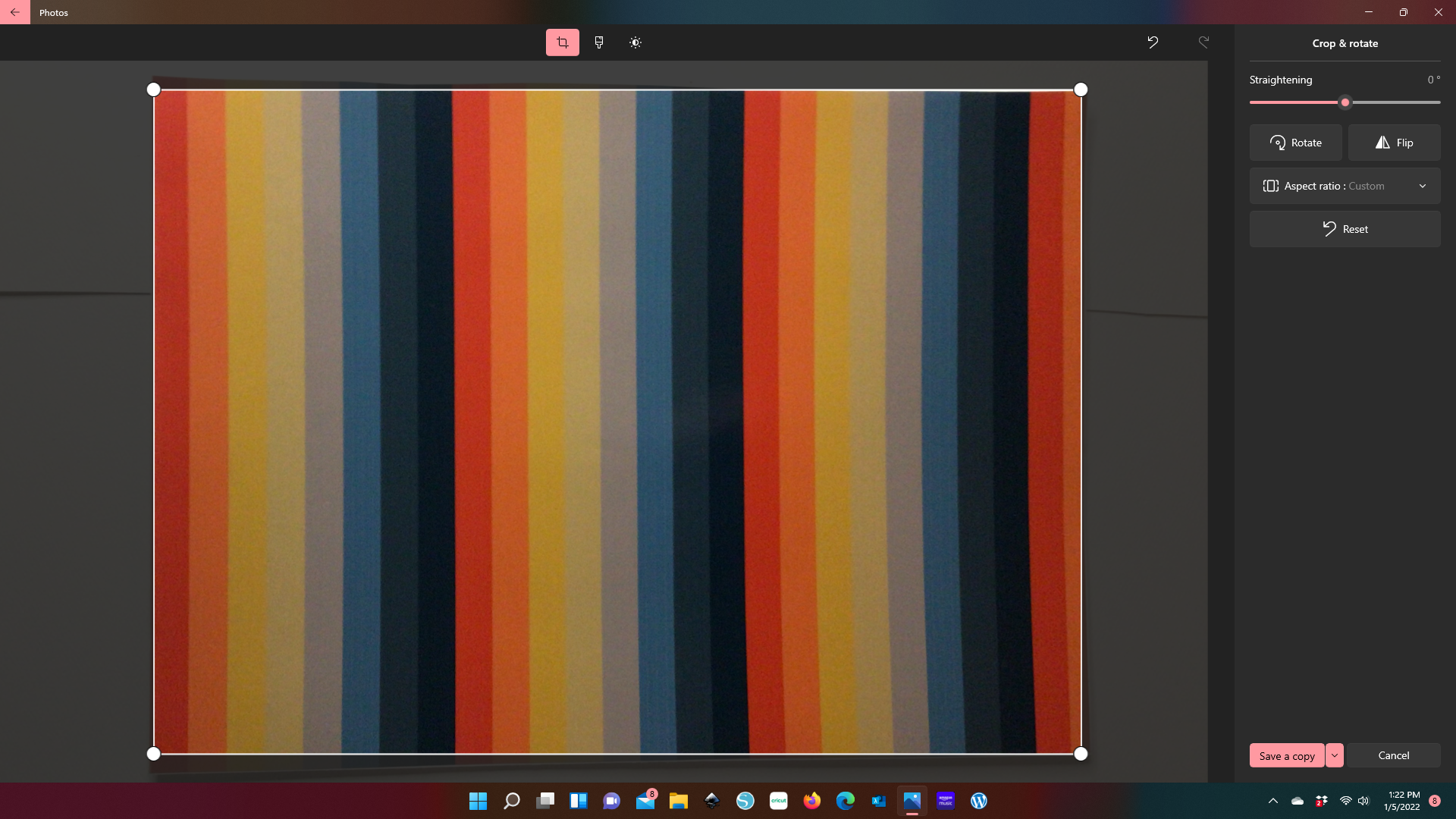
Task: Click the Undo arrow icon
Action: tap(1153, 42)
